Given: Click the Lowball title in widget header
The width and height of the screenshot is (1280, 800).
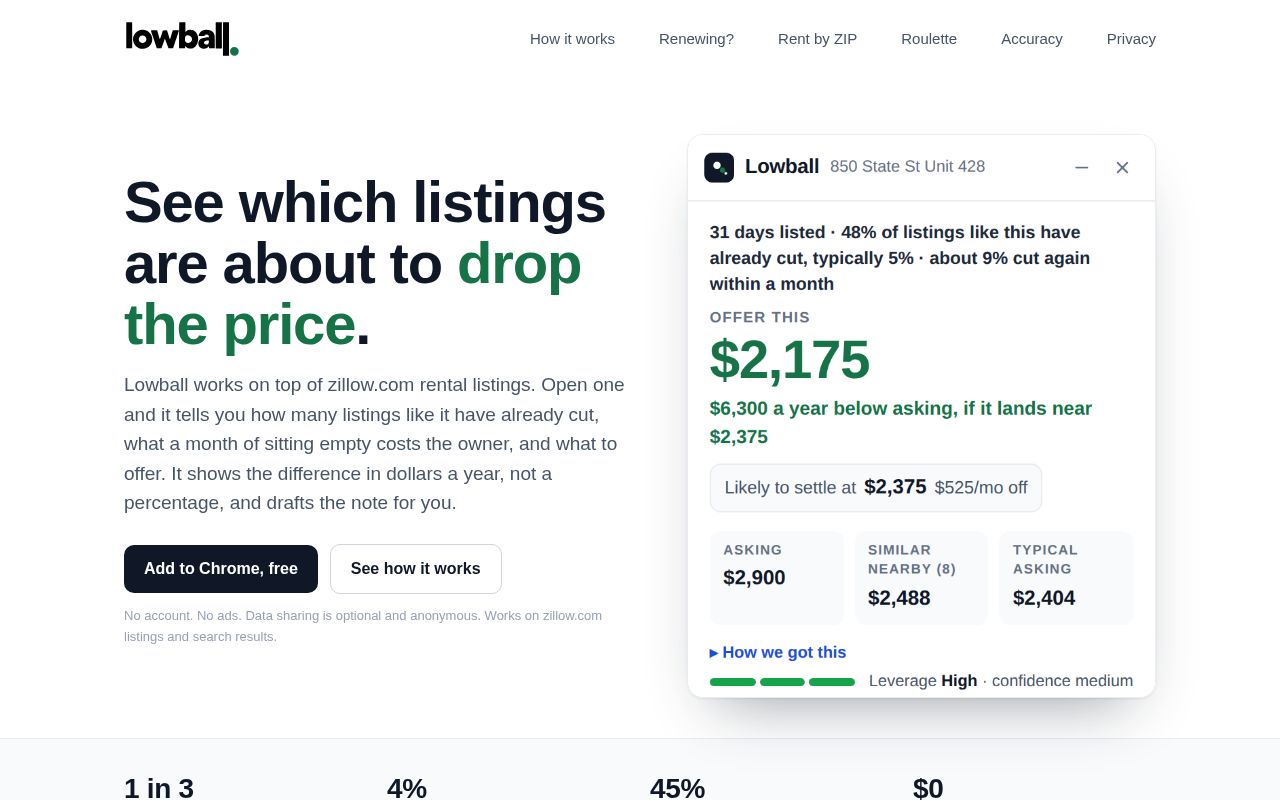Looking at the screenshot, I should pyautogui.click(x=782, y=167).
